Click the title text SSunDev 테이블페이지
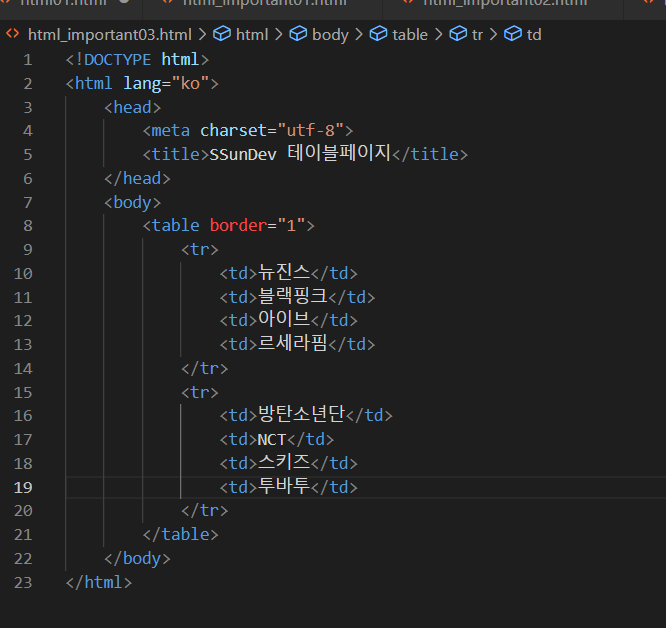The height and width of the screenshot is (628, 666). tap(300, 153)
